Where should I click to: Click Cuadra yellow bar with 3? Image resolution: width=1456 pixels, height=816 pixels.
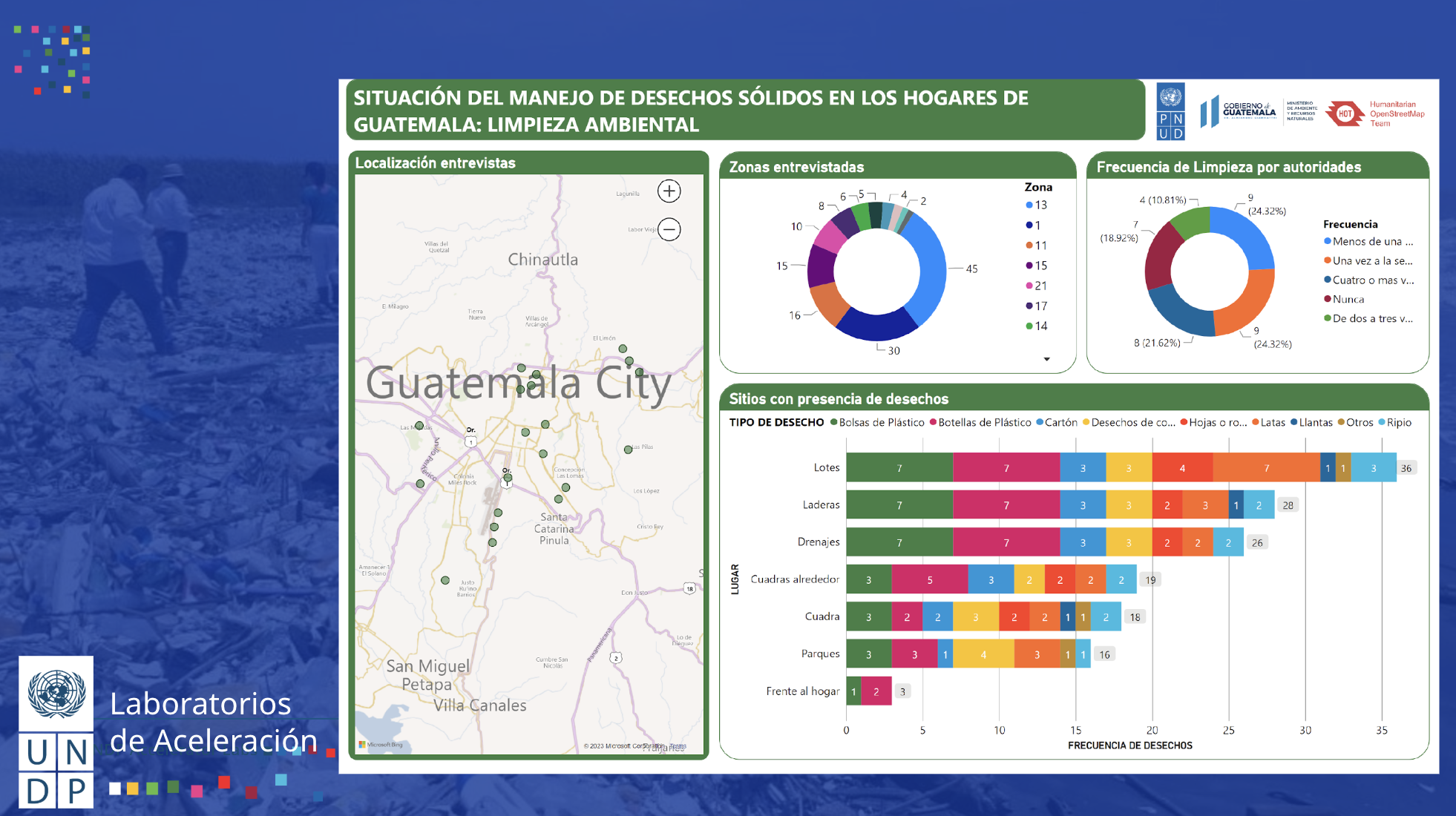[x=976, y=616]
